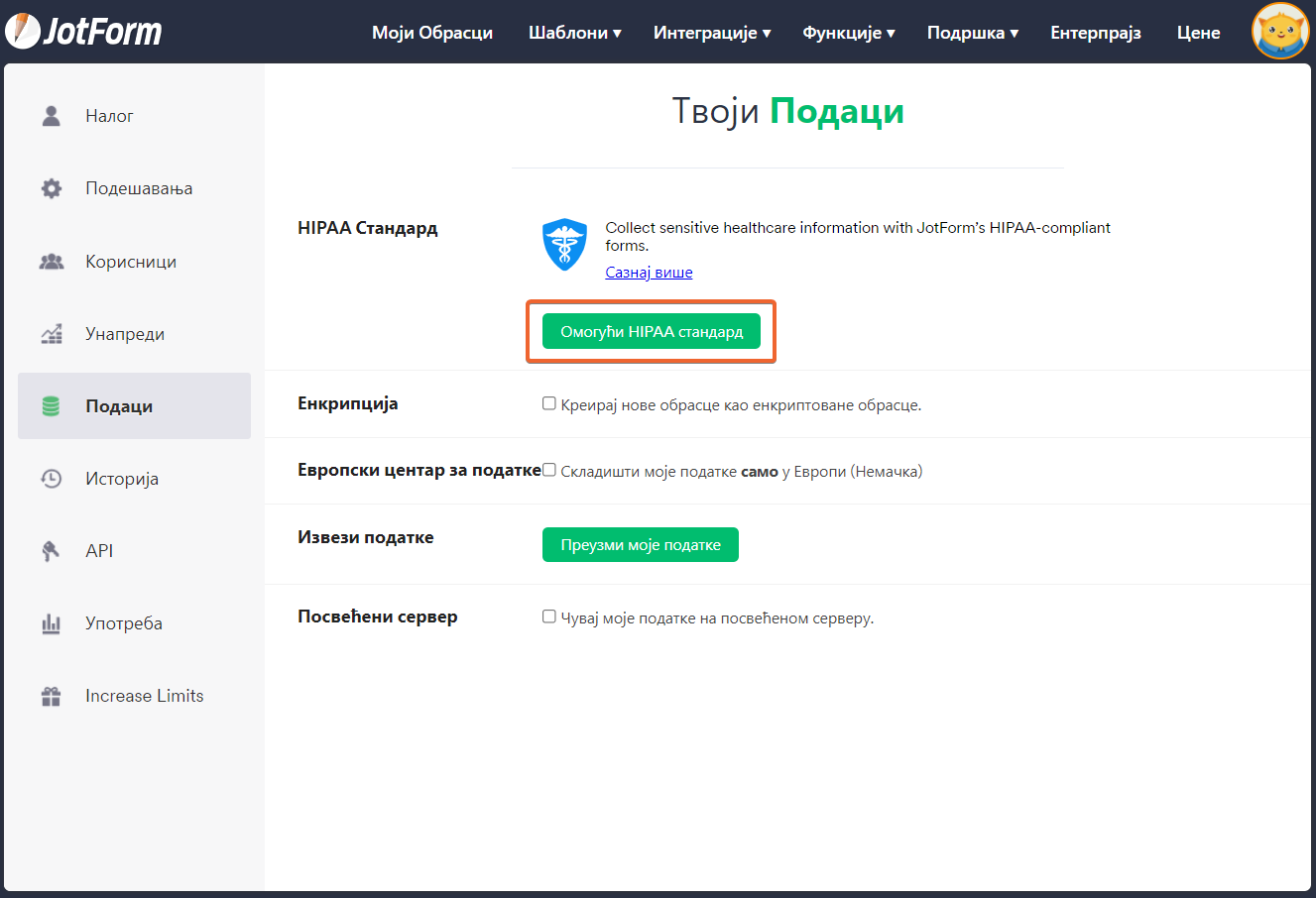This screenshot has width=1316, height=898.
Task: Click the Посвећени сервер label
Action: tap(378, 617)
